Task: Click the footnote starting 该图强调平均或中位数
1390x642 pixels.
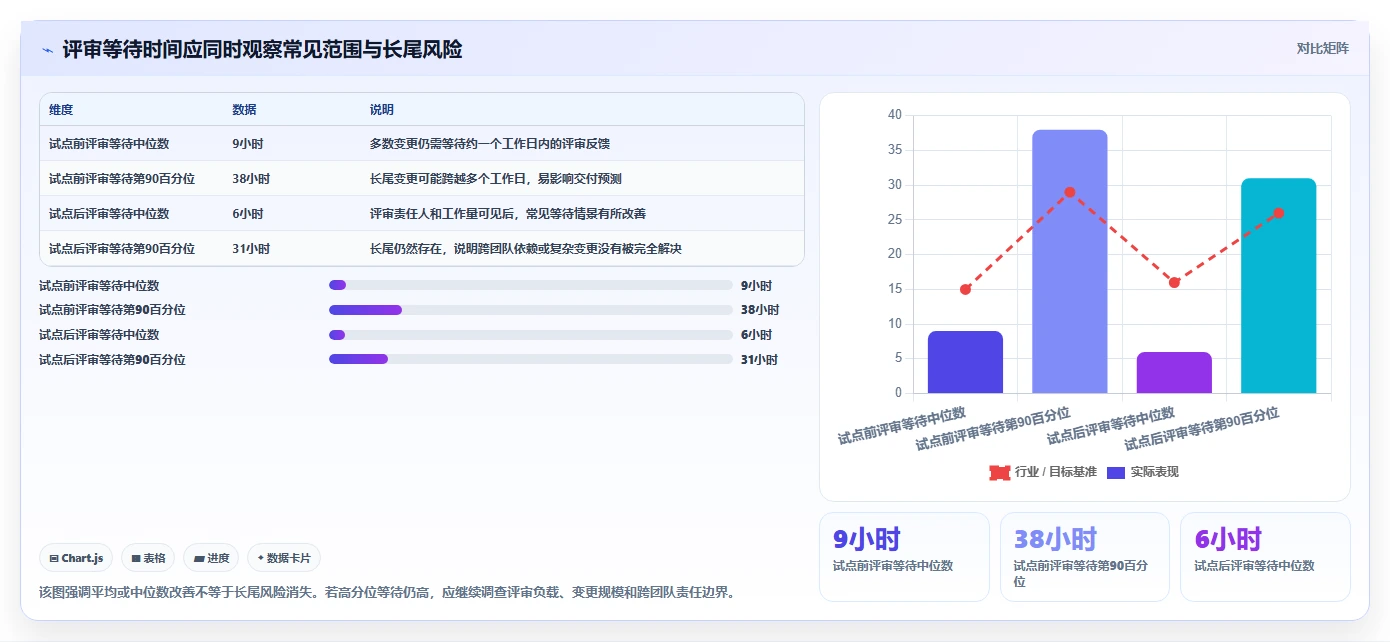Action: point(390,592)
